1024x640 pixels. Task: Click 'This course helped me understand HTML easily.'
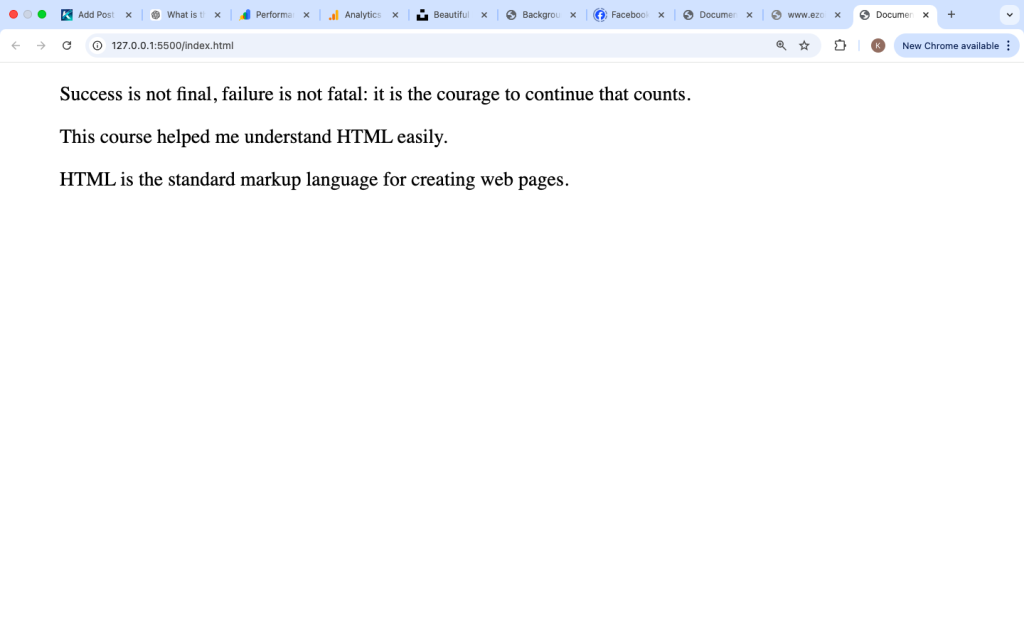click(x=253, y=136)
